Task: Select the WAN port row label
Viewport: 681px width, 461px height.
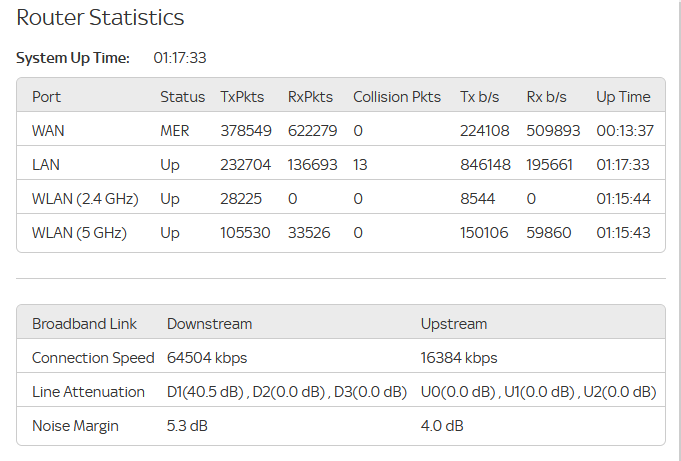Action: (x=48, y=131)
